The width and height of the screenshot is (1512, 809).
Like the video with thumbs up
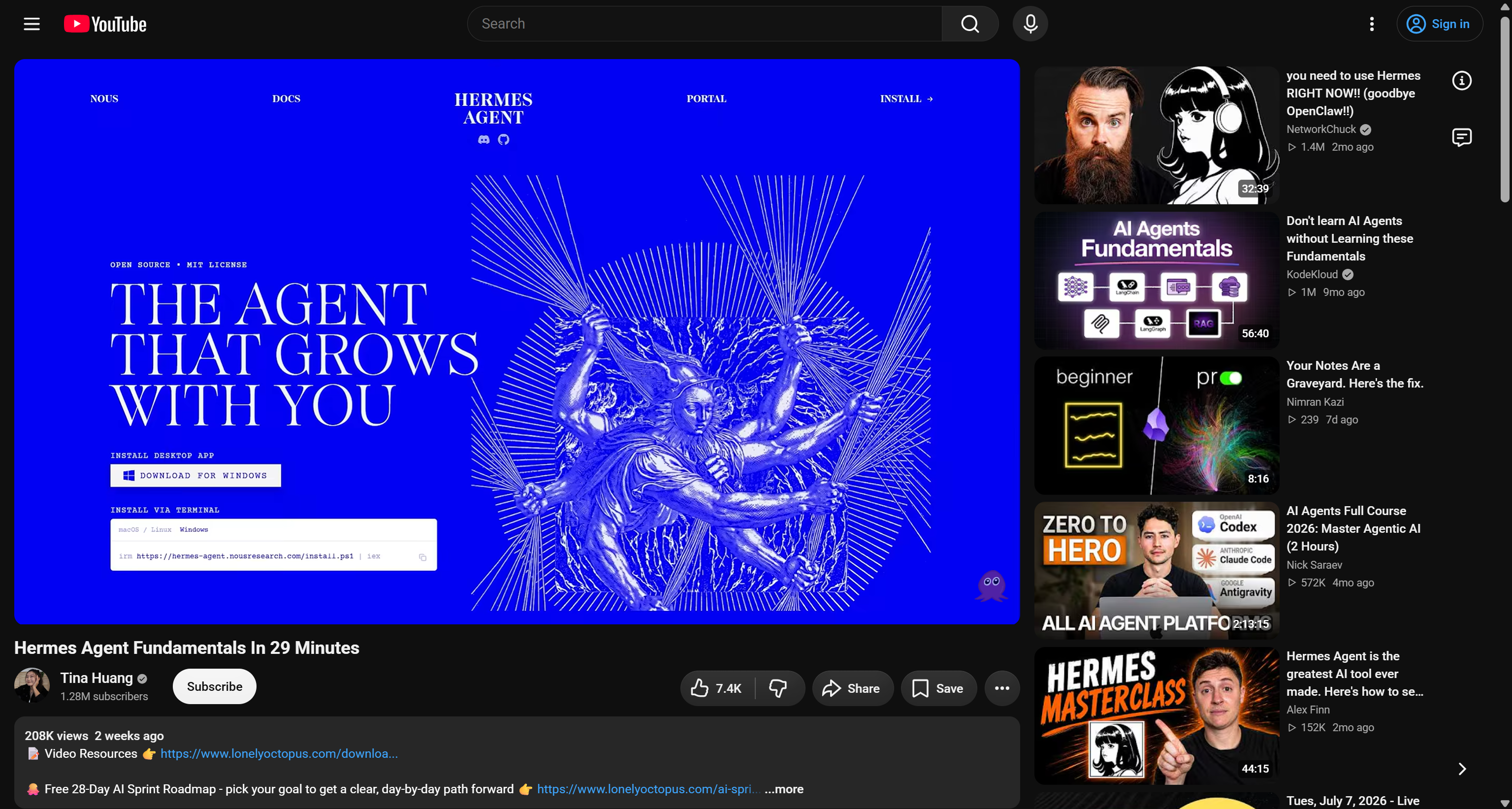click(x=717, y=688)
